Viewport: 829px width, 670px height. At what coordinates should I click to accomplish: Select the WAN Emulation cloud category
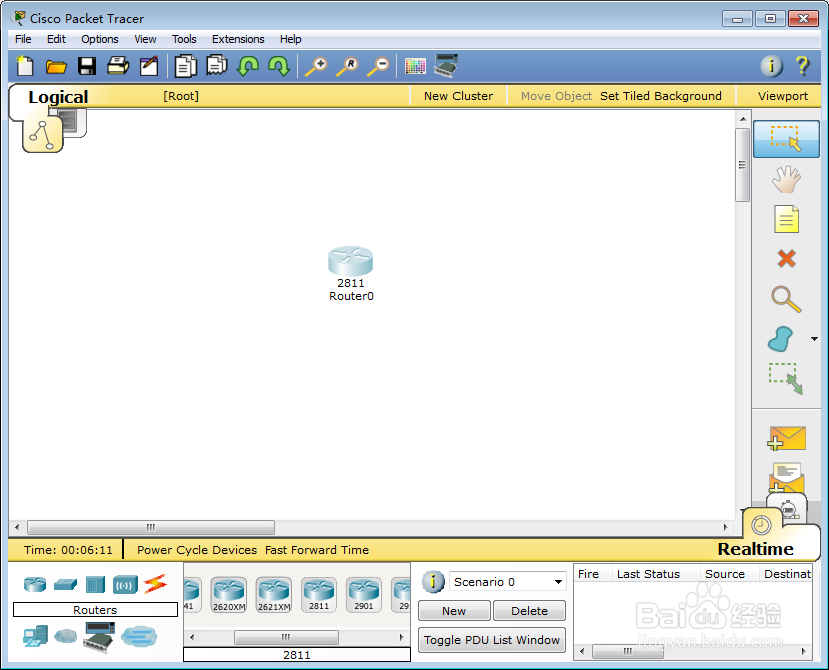(x=66, y=636)
